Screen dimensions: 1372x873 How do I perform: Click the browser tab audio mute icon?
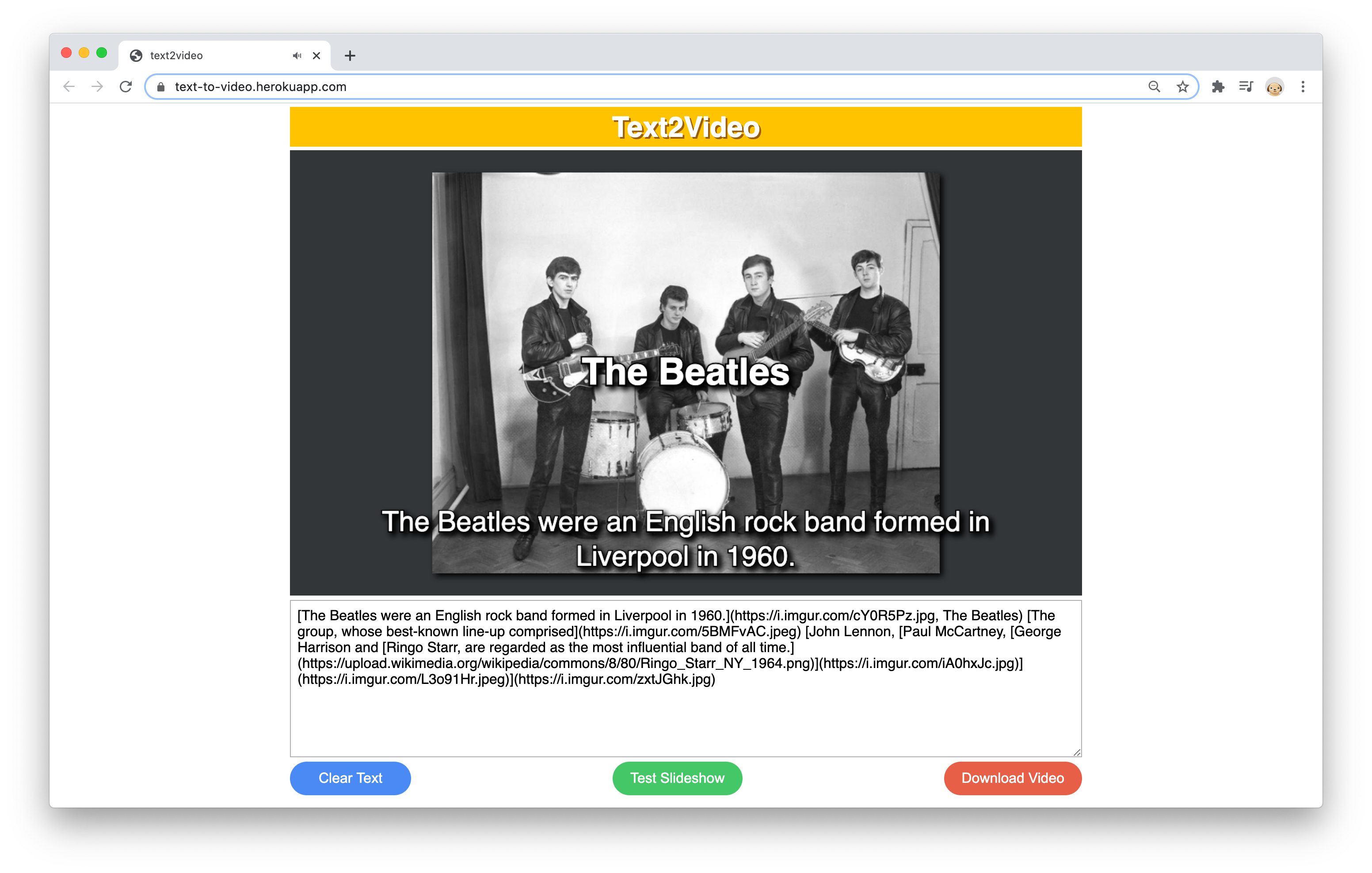coord(296,55)
